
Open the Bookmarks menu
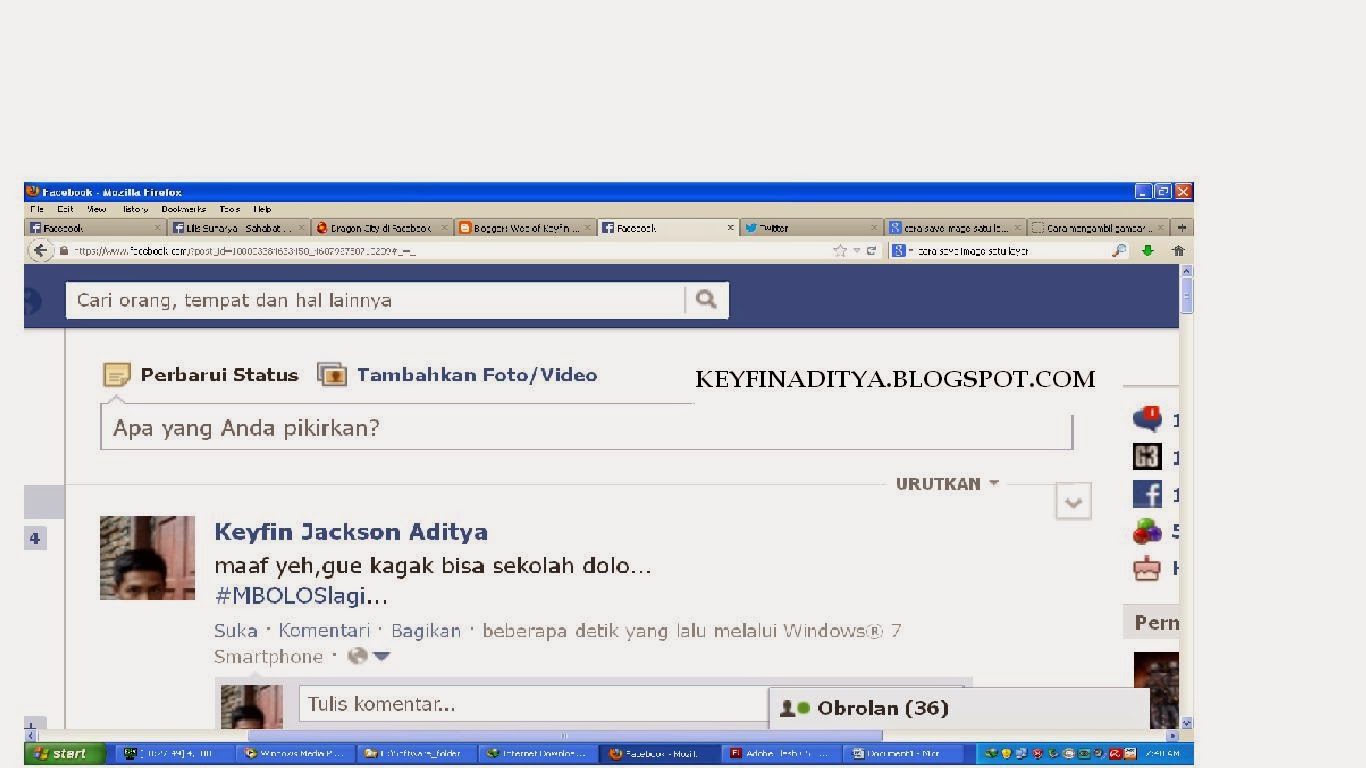pyautogui.click(x=184, y=210)
